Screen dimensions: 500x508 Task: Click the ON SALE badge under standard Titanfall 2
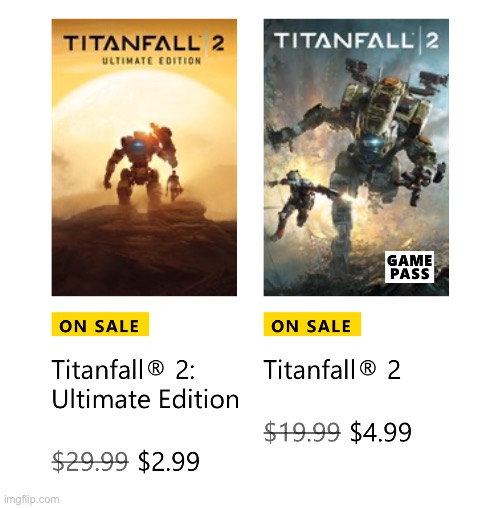pos(312,324)
